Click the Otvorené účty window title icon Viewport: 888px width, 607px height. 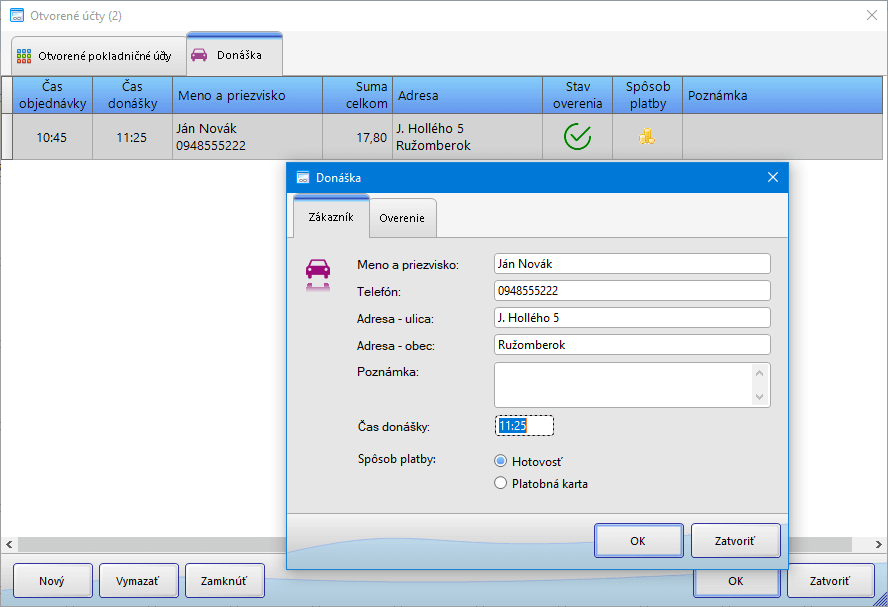click(16, 15)
